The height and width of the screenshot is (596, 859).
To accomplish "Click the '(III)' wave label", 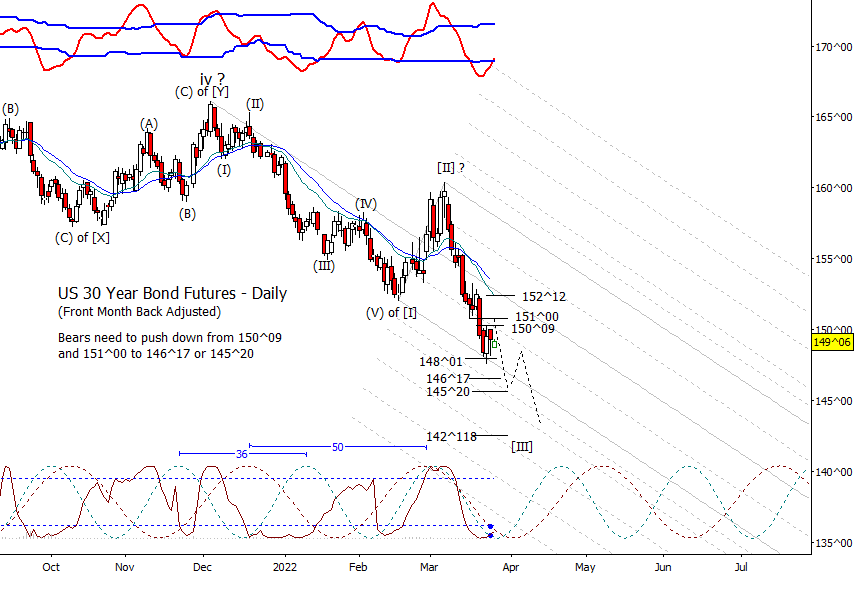I will click(x=324, y=266).
